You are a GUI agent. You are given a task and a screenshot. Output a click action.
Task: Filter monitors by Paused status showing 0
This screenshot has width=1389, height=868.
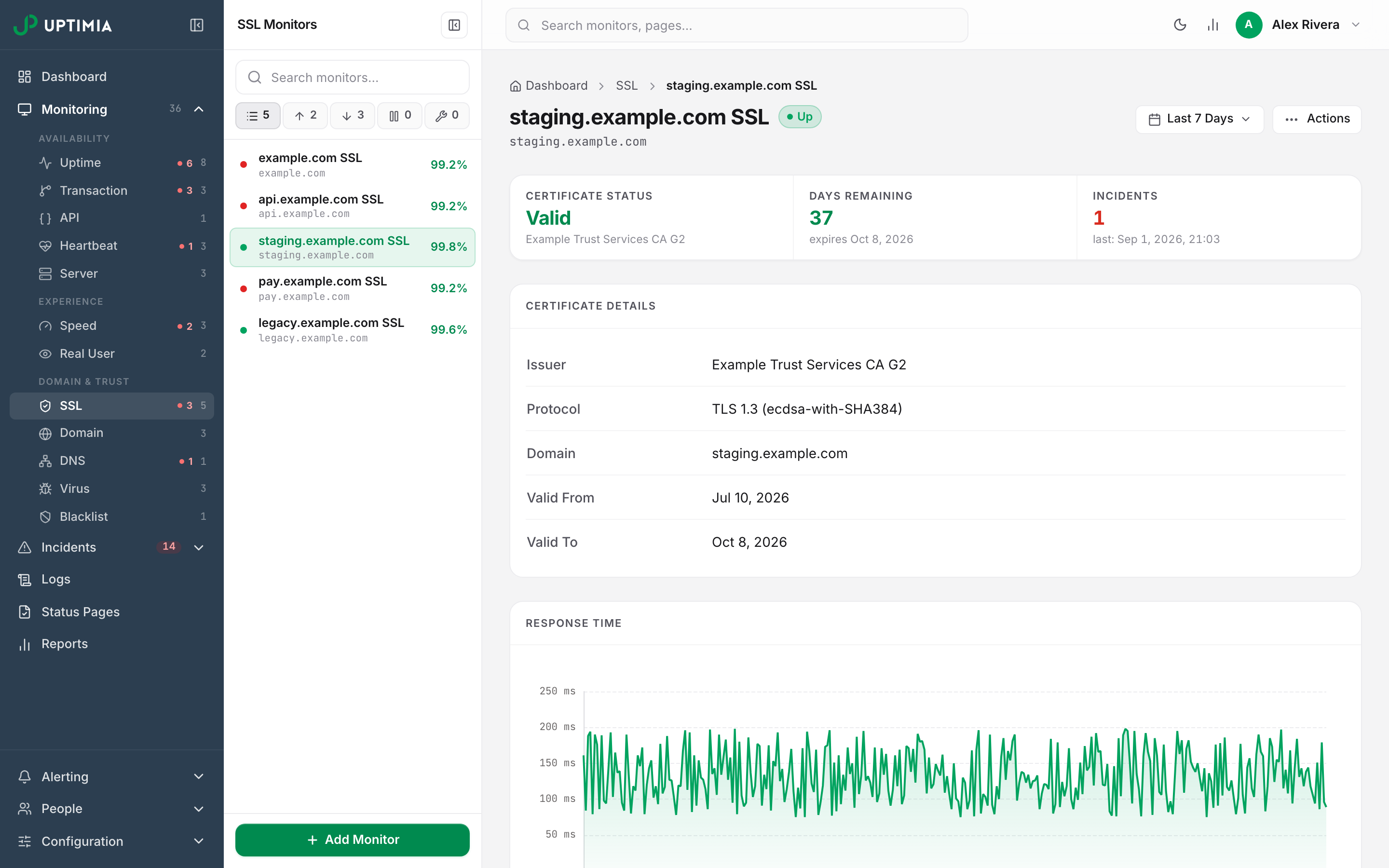400,115
